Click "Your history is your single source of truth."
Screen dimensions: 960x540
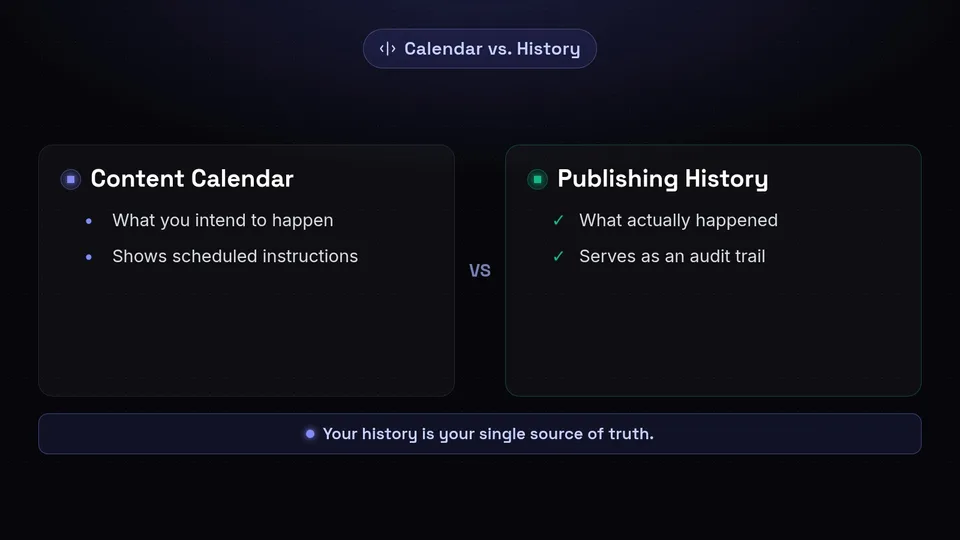point(488,433)
